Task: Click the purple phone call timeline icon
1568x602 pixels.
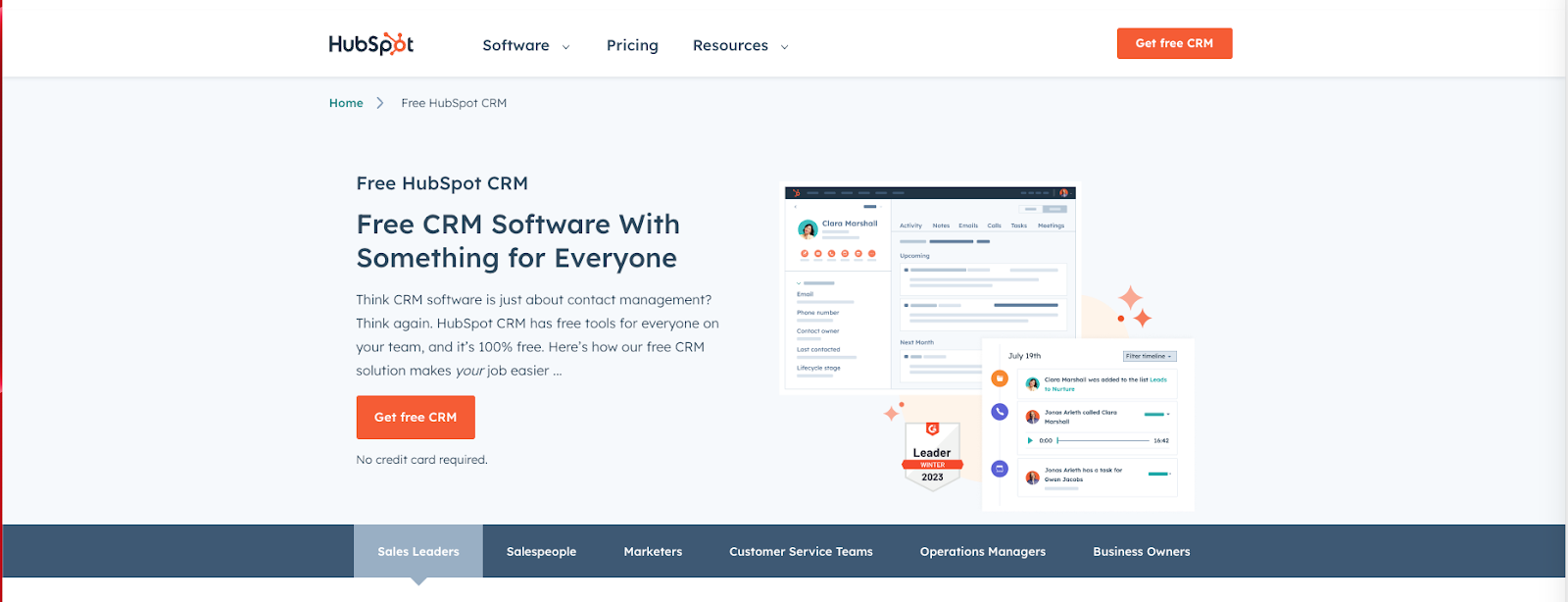Action: tap(1000, 412)
